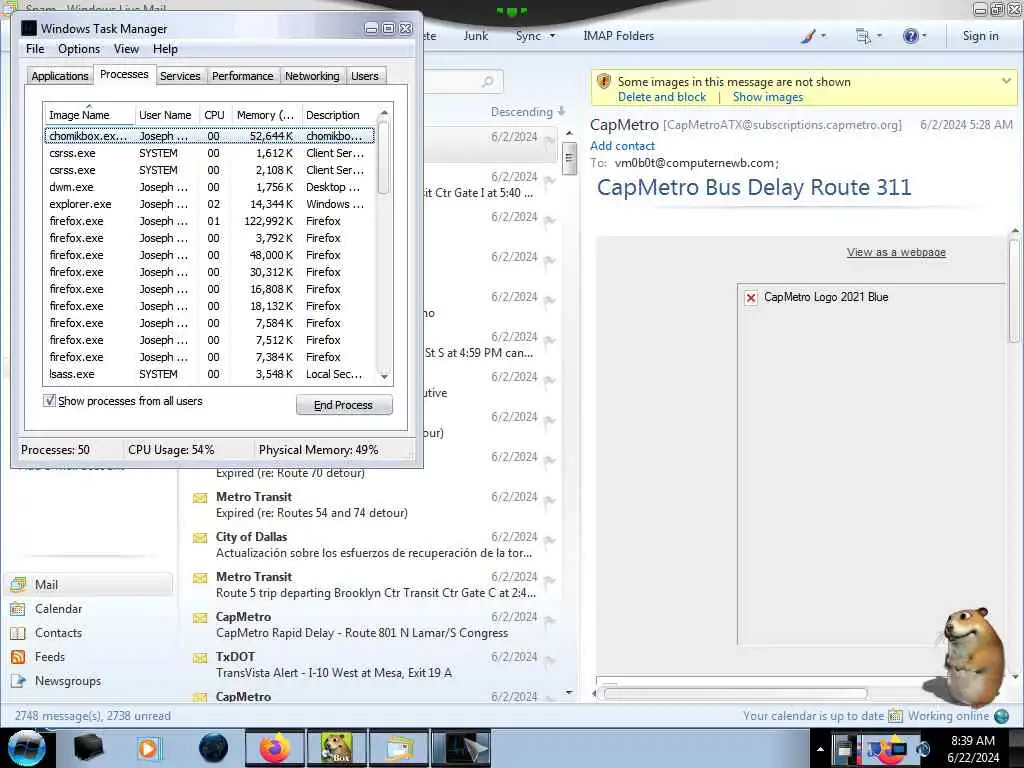Open the dark globe taskbar icon
This screenshot has width=1024, height=768.
[x=214, y=748]
